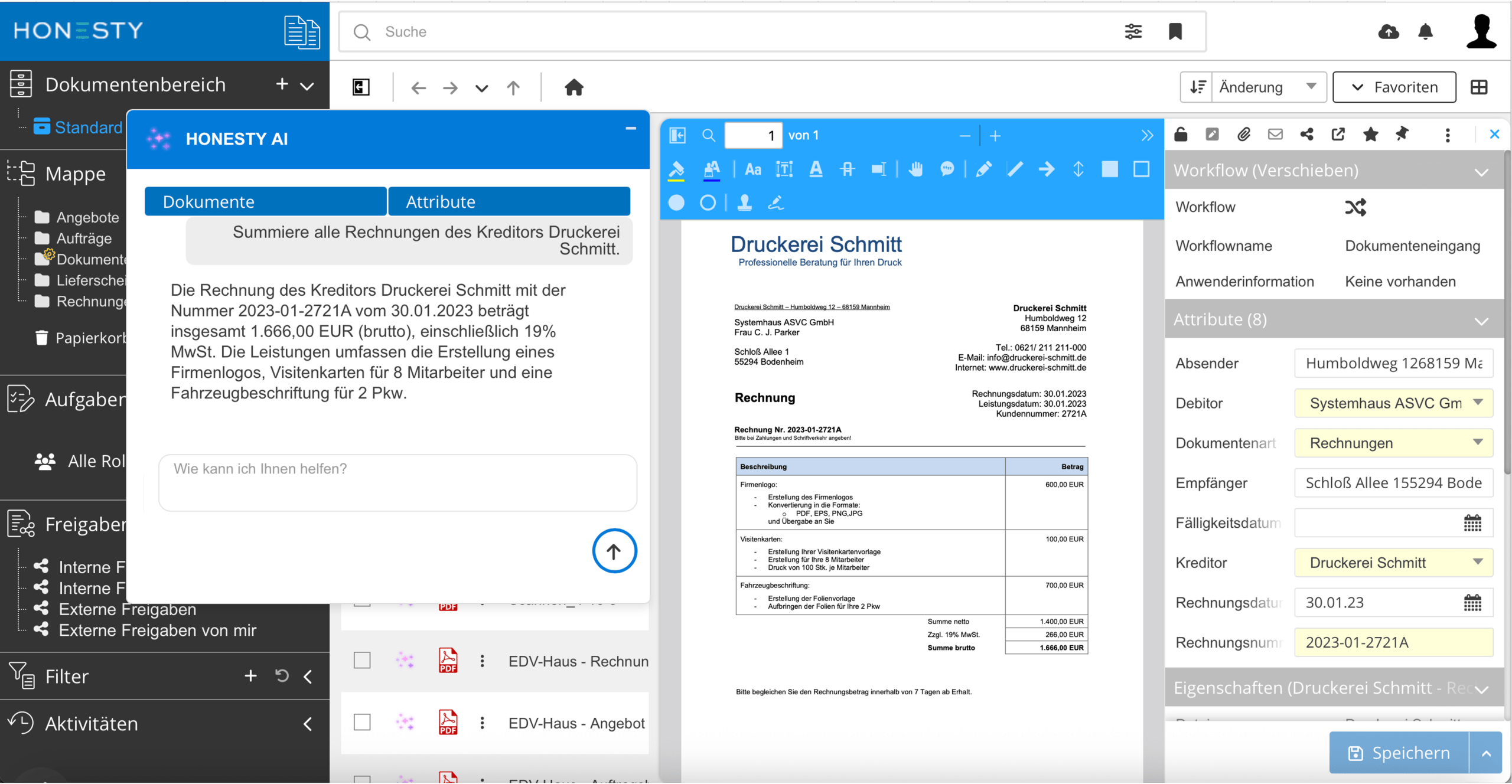
Task: Send AI prompt with arrow button
Action: point(614,551)
